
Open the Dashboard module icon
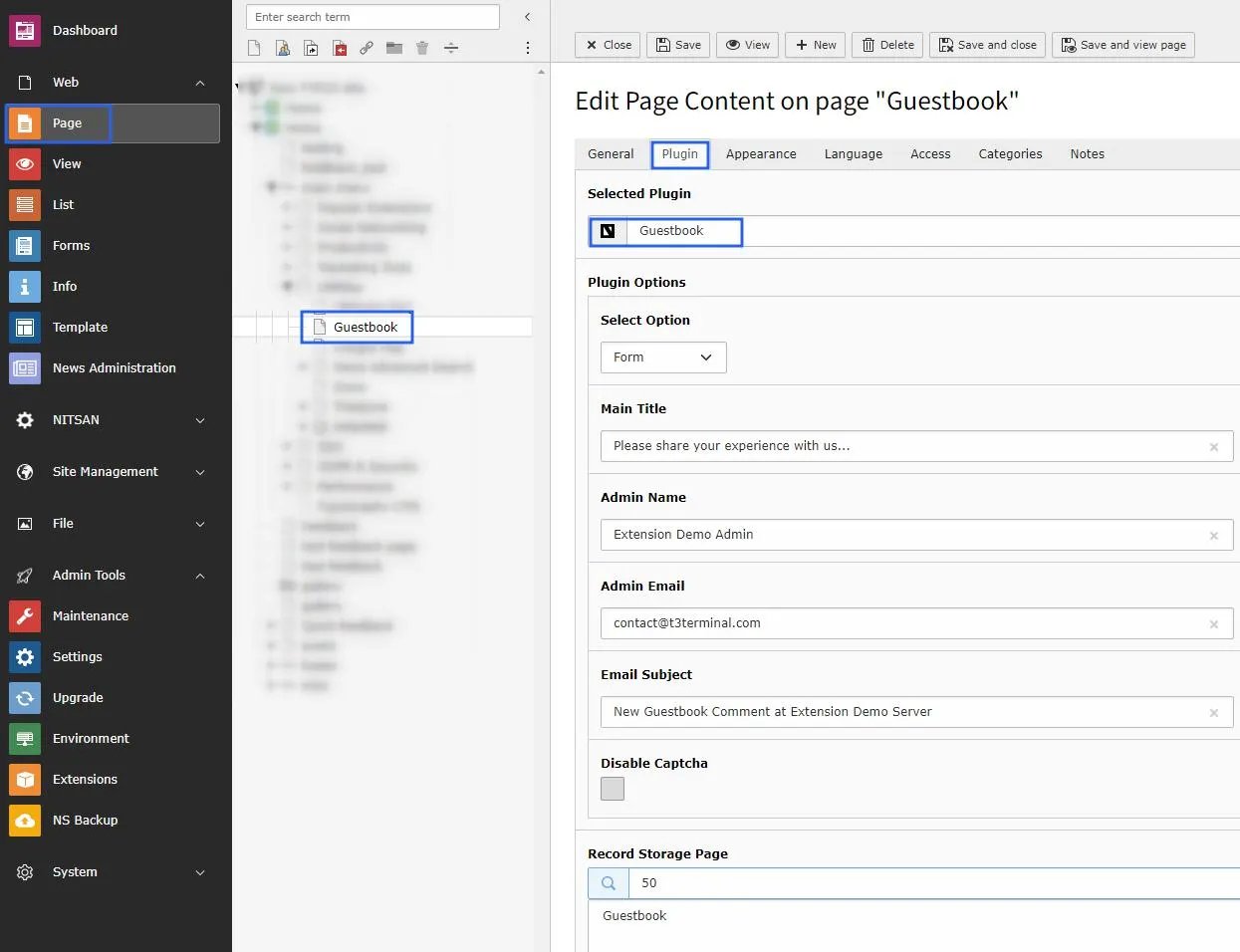[25, 31]
